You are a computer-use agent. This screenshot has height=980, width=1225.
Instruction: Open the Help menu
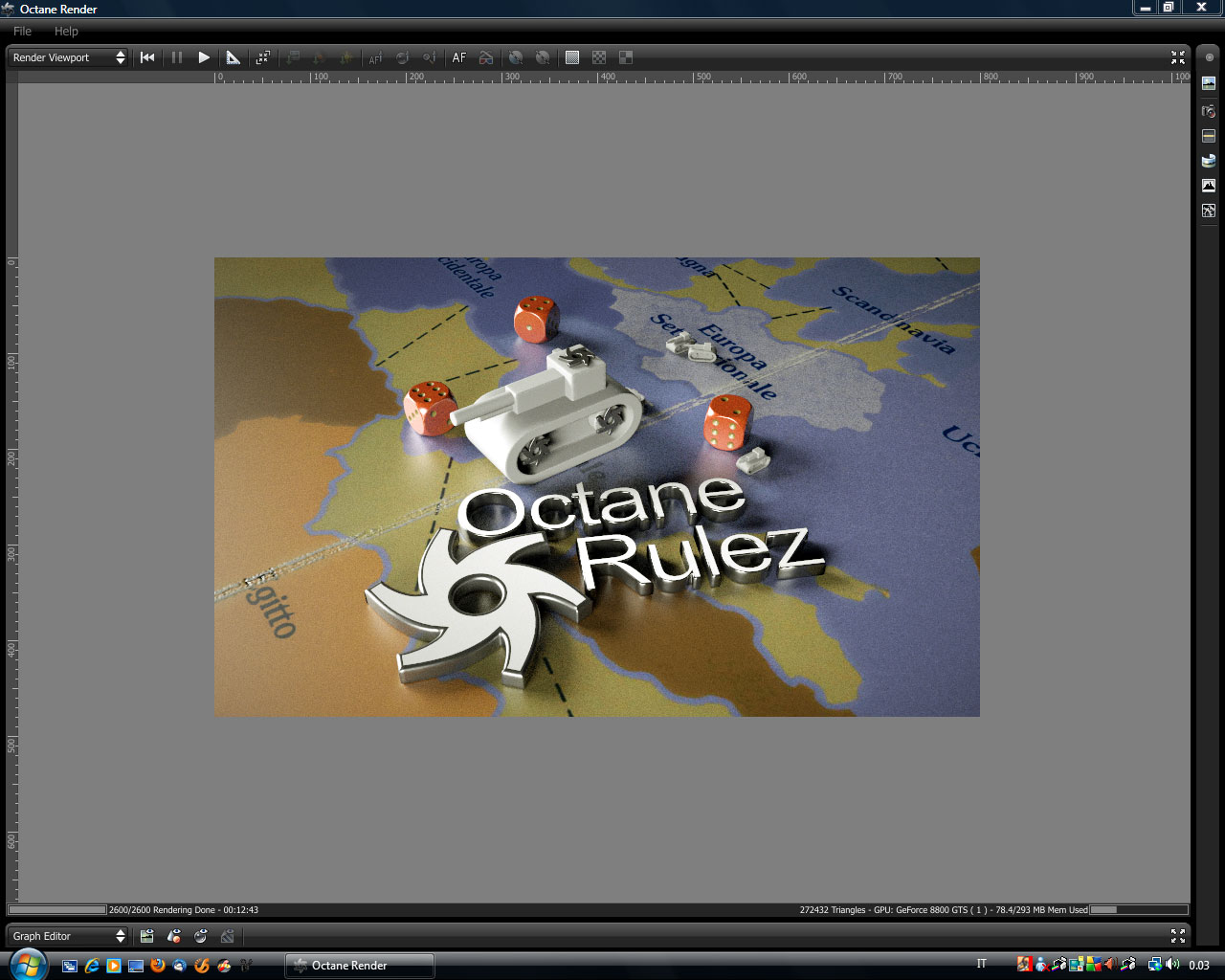coord(66,32)
